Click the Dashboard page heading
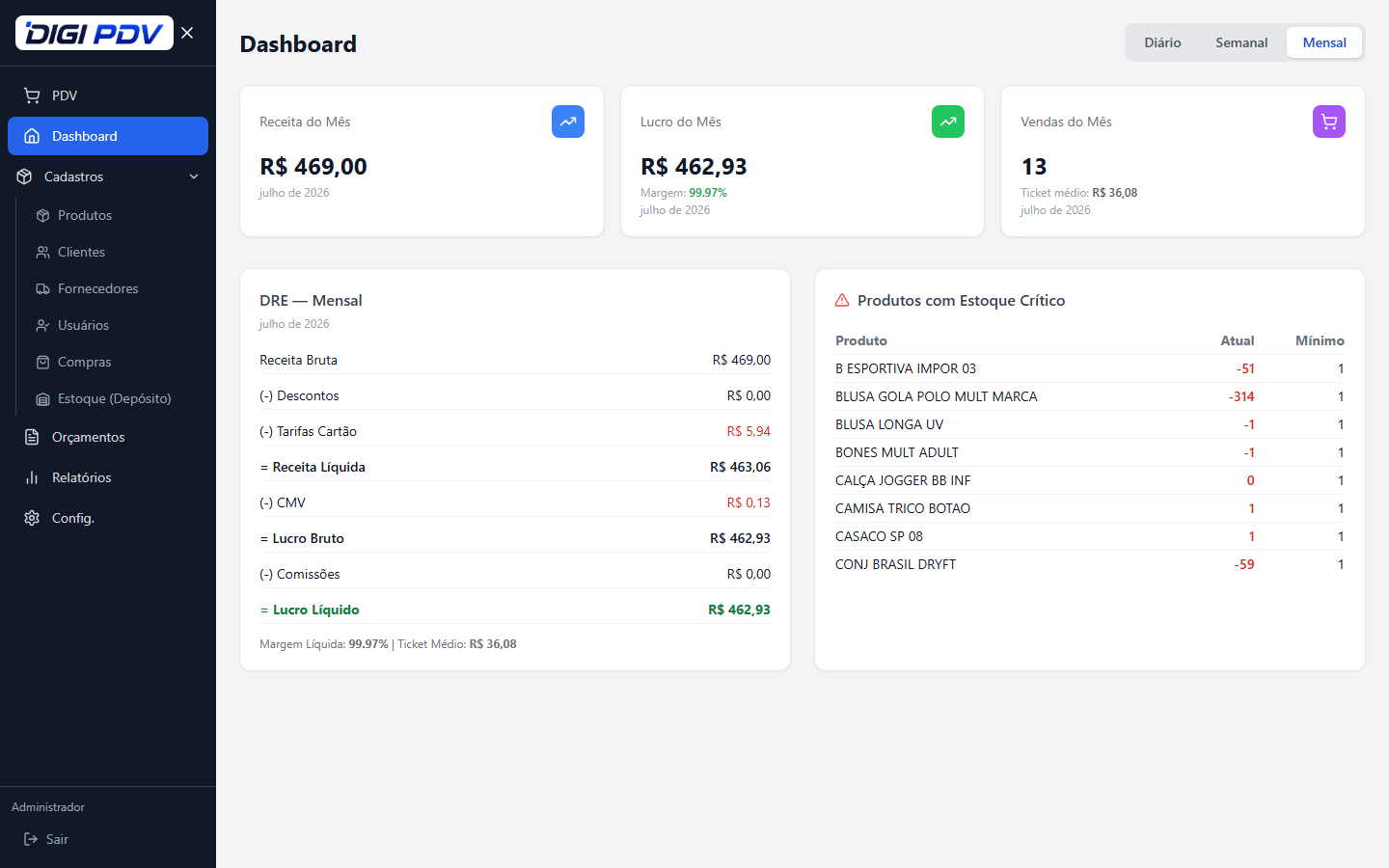The image size is (1389, 868). (298, 43)
